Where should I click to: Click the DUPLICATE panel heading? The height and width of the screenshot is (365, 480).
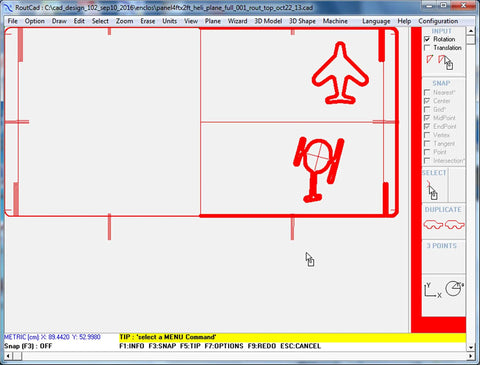(443, 210)
